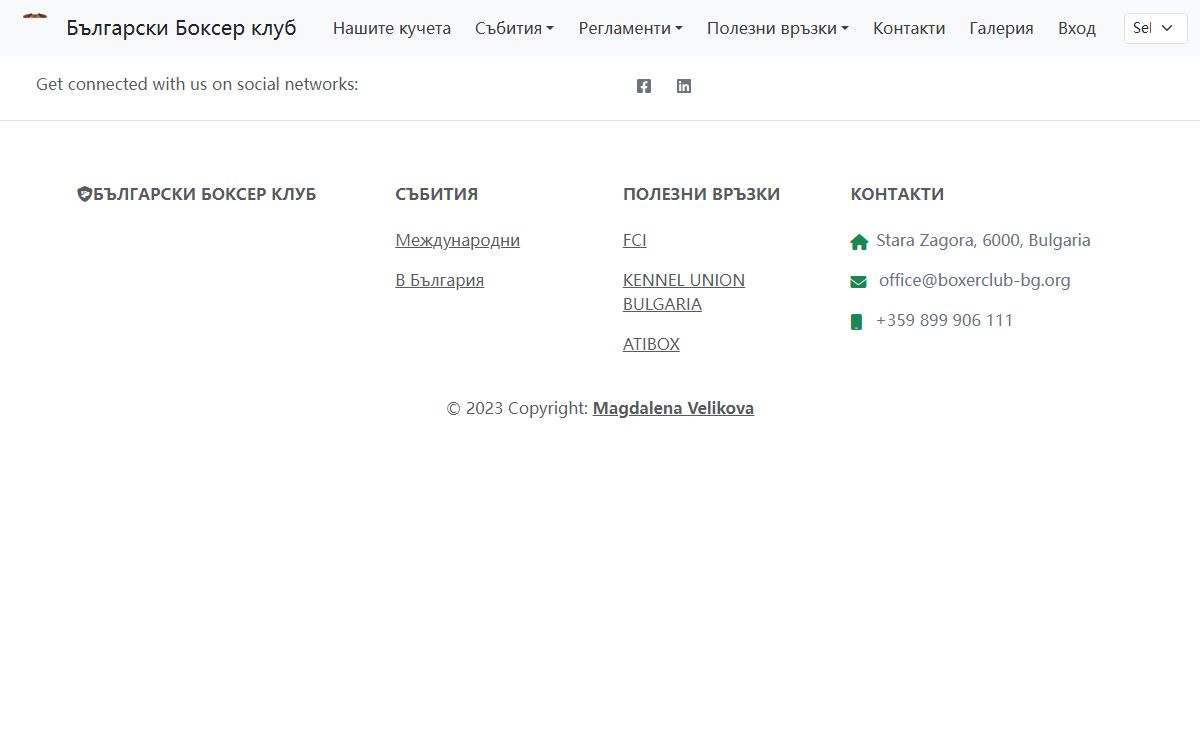Go to the Контакти page
This screenshot has height=740, width=1200.
pyautogui.click(x=909, y=28)
